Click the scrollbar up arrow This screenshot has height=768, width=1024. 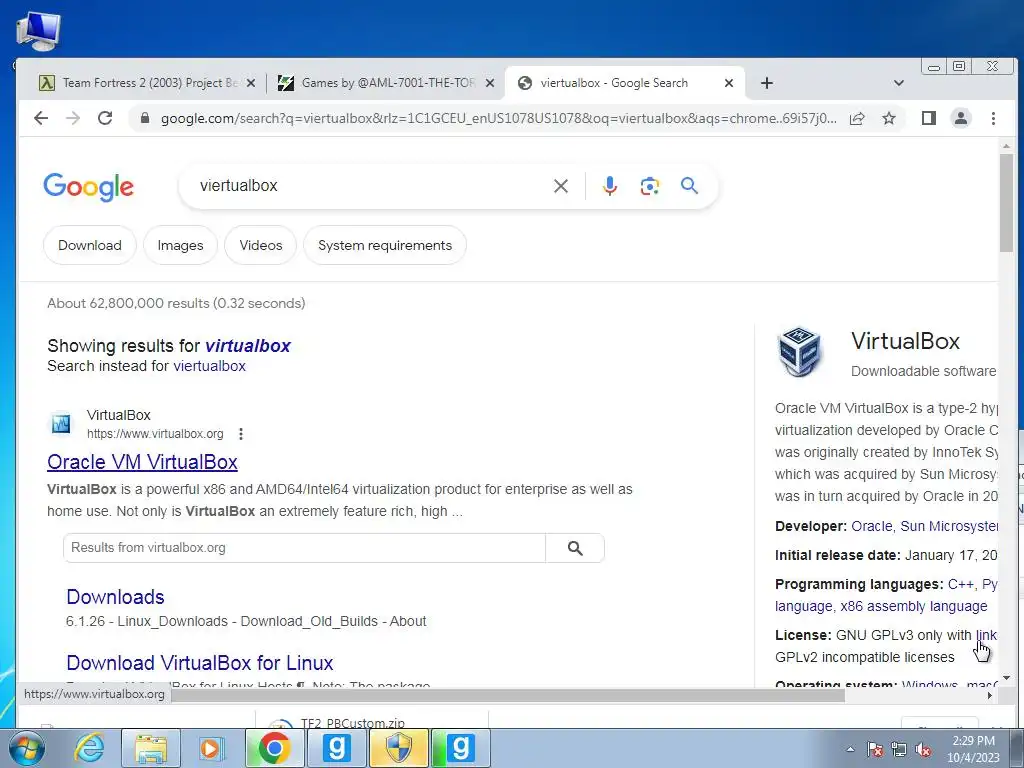(1006, 146)
